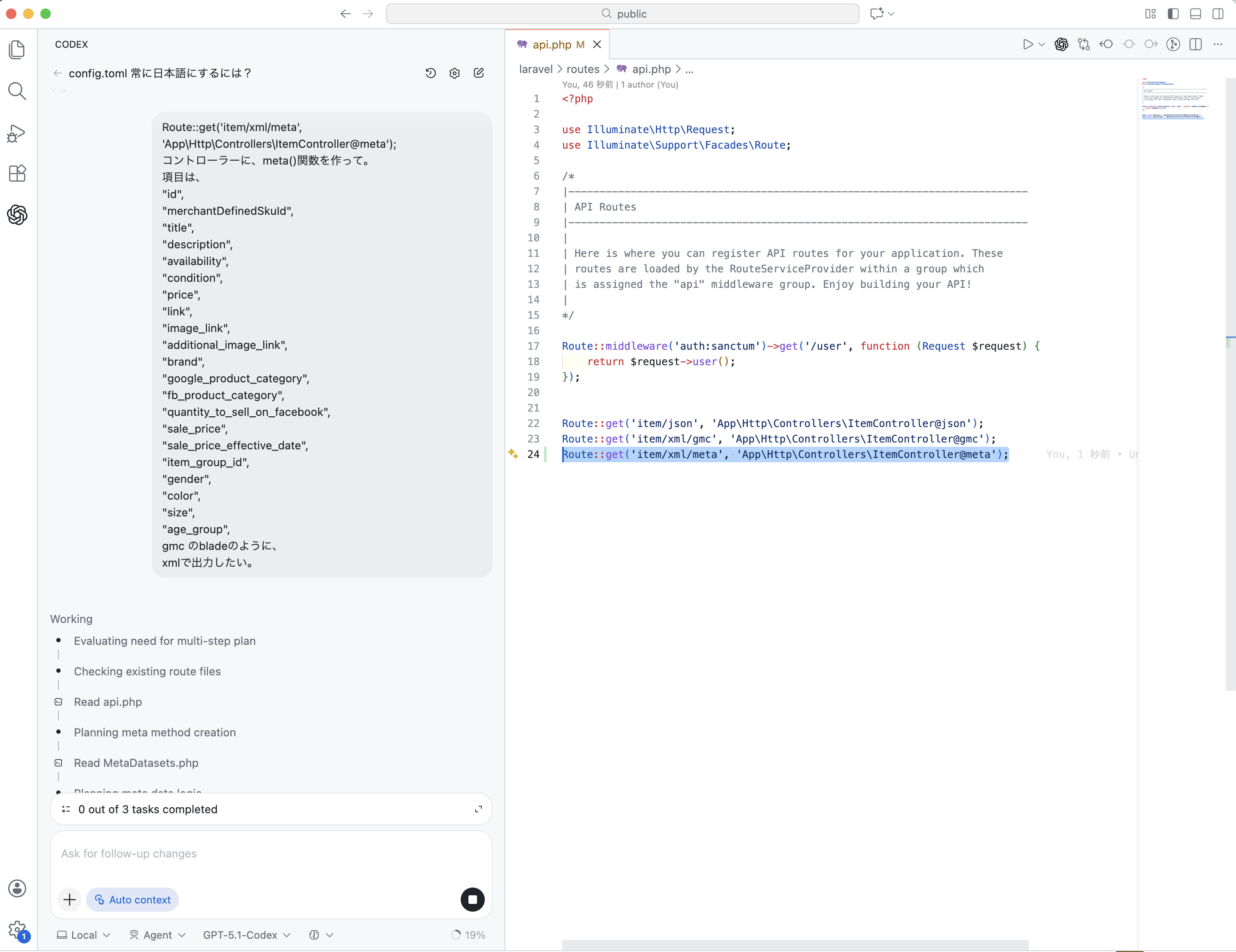Open the Run and Debug view

coord(17,133)
